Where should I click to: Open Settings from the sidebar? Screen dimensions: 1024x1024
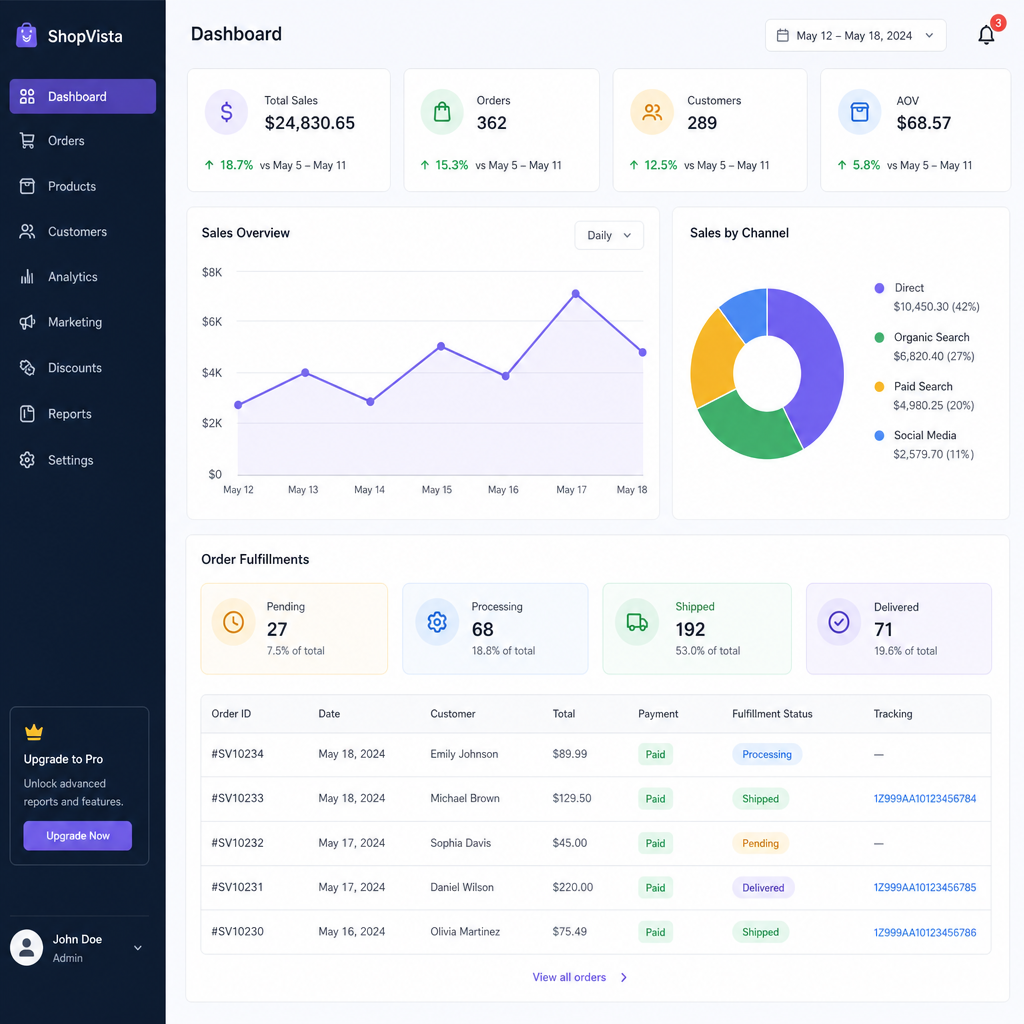[82, 460]
